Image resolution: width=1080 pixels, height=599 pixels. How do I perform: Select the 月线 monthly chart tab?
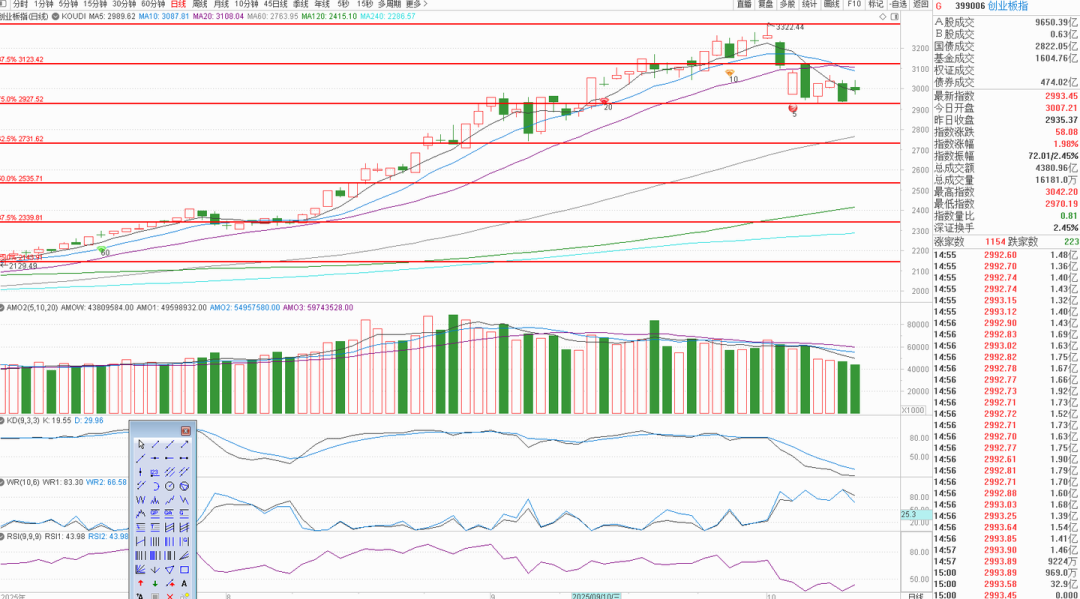[x=221, y=4]
